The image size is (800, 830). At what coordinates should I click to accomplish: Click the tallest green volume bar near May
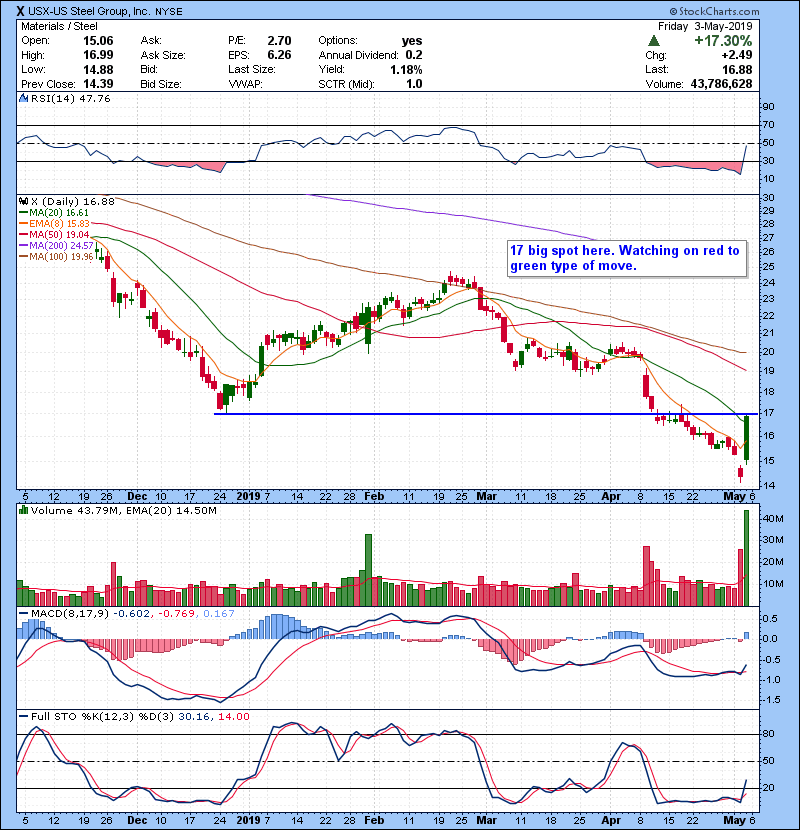747,558
